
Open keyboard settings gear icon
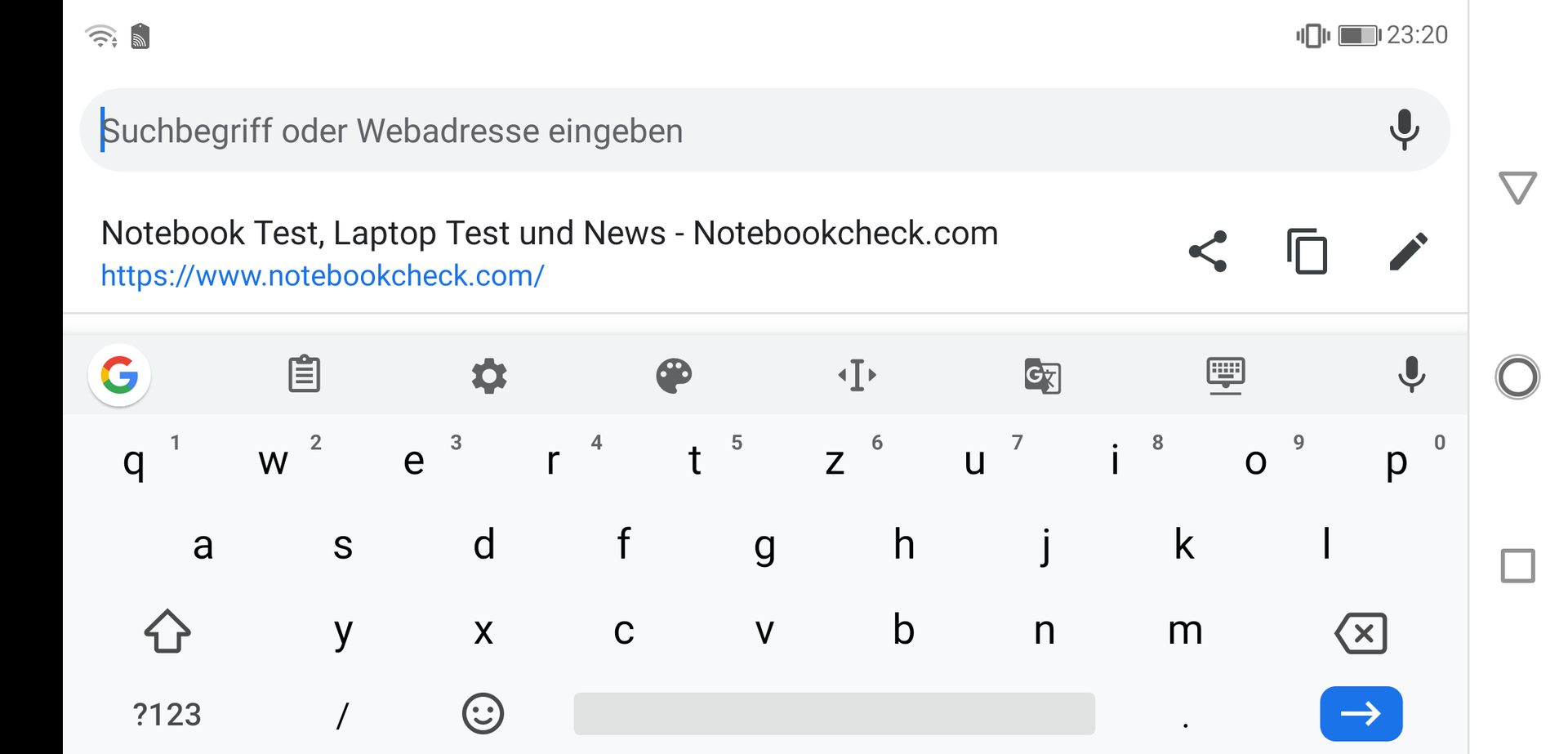[x=489, y=376]
